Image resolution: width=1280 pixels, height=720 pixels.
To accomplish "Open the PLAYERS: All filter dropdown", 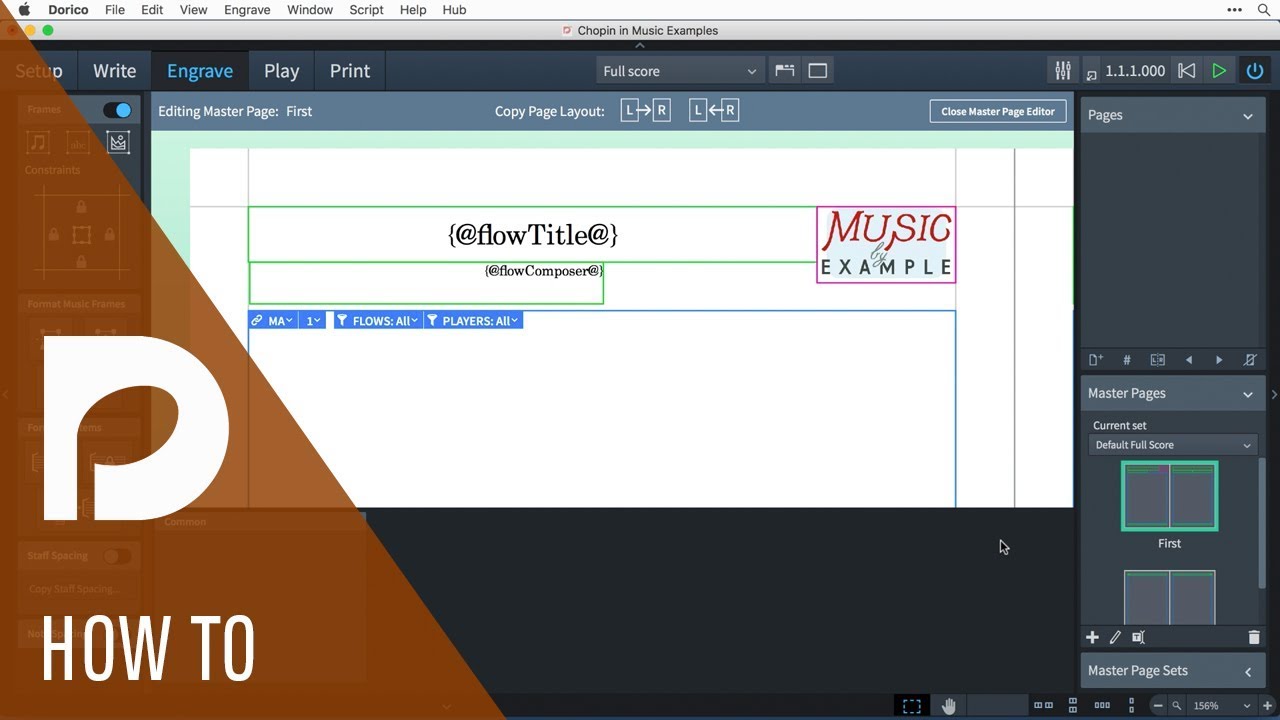I will (x=472, y=321).
